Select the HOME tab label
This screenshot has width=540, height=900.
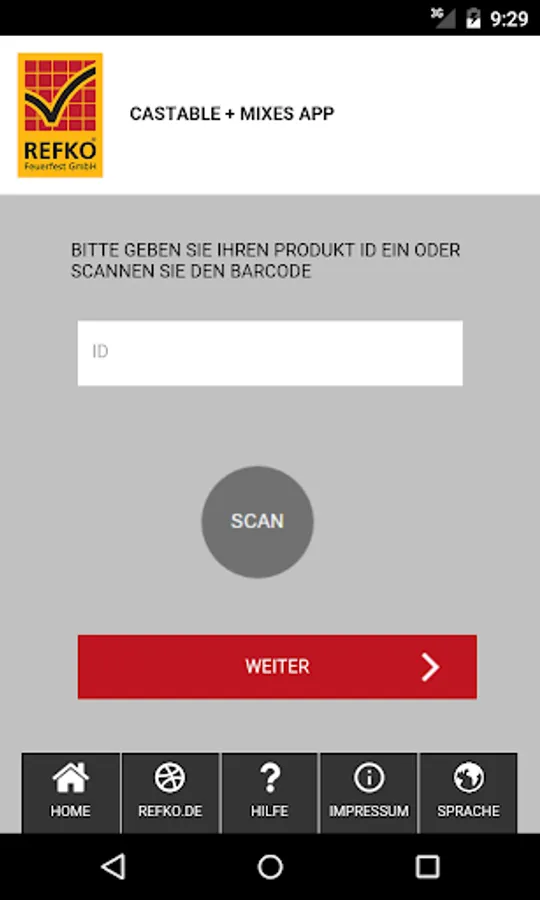[x=71, y=811]
